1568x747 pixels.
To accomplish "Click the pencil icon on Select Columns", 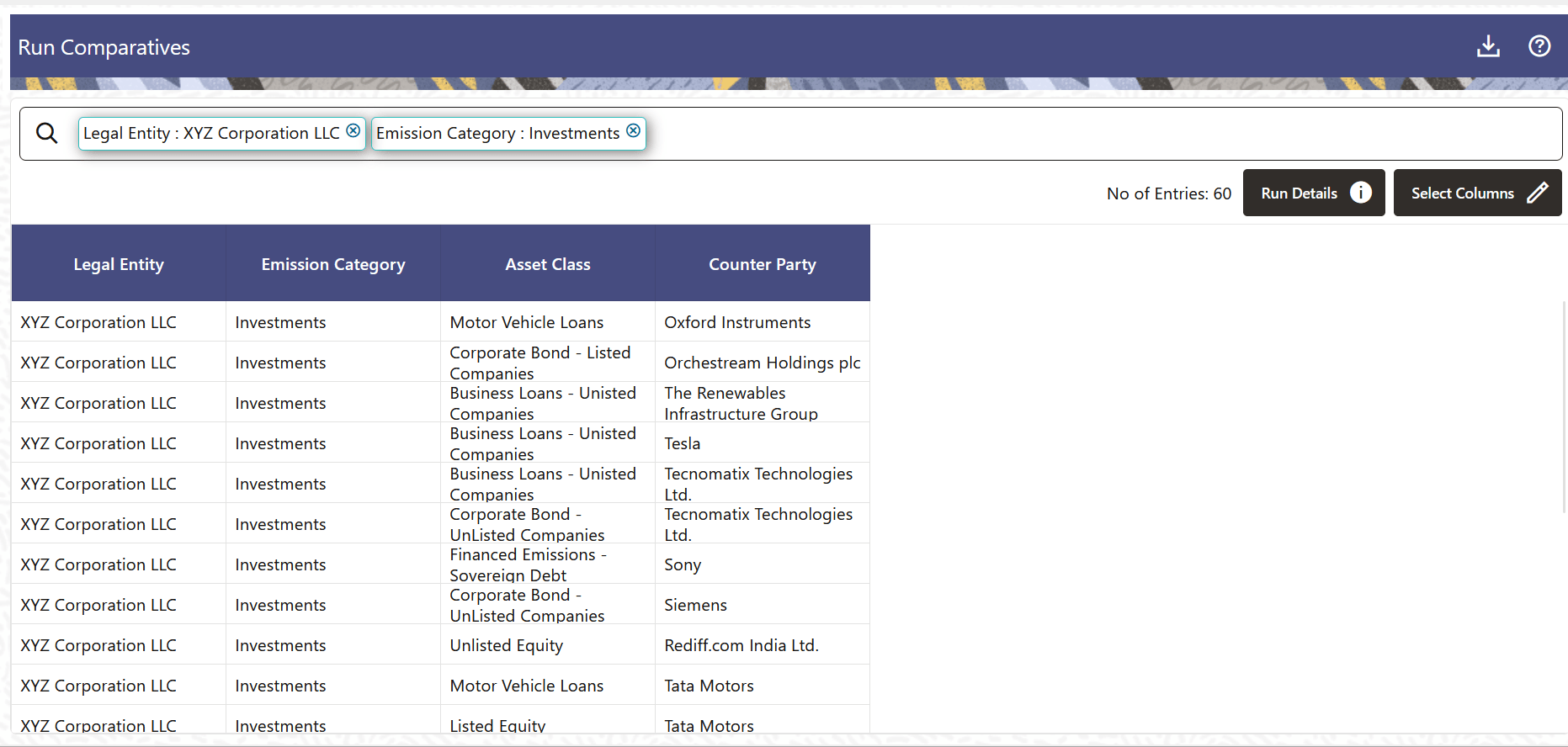I will (1538, 193).
